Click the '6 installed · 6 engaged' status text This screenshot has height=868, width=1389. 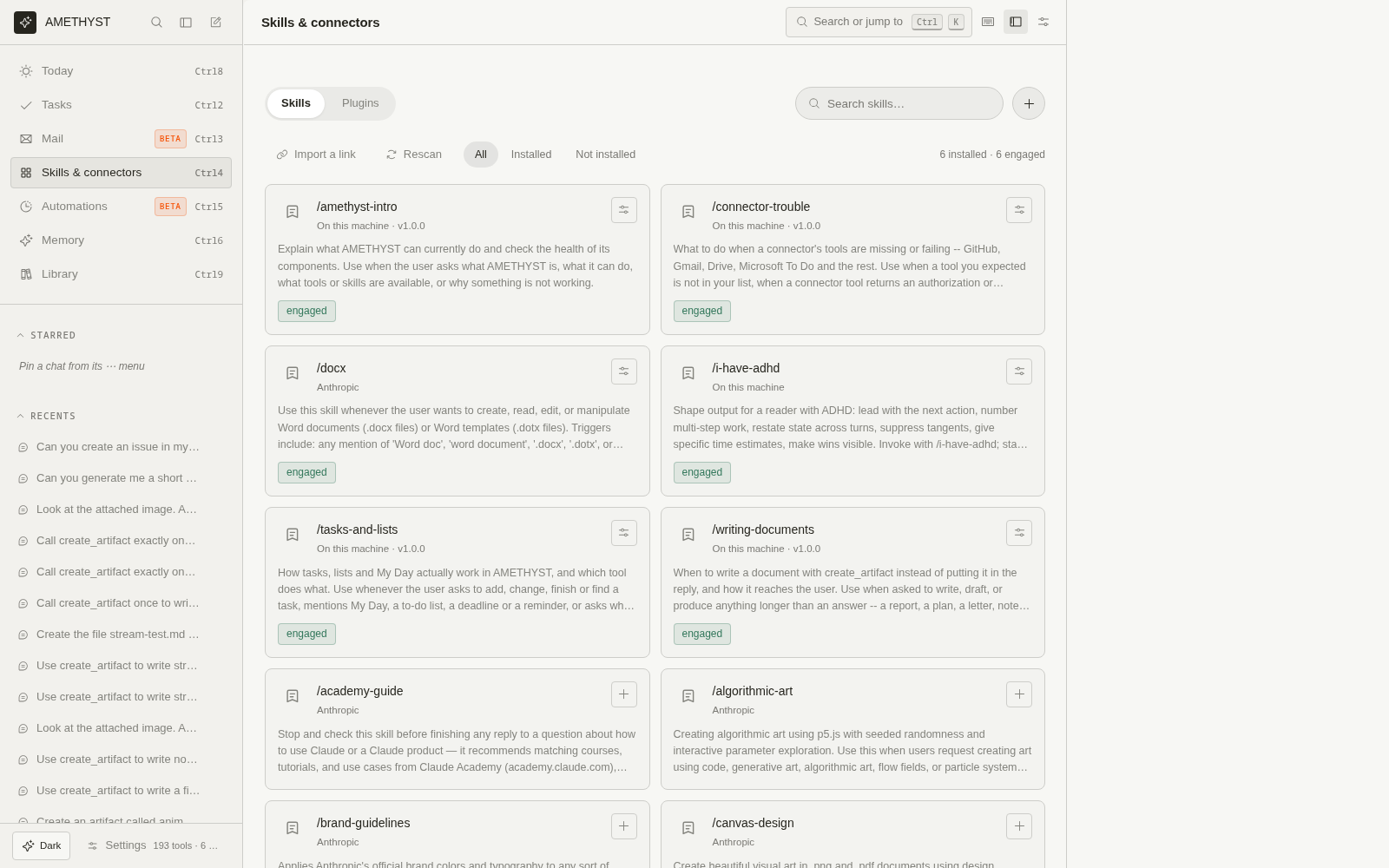(x=992, y=155)
